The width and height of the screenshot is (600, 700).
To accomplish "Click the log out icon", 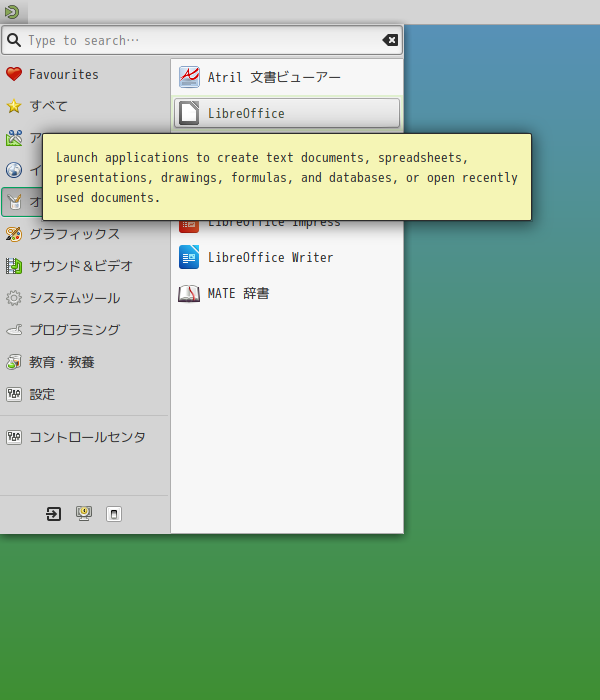I will 54,514.
